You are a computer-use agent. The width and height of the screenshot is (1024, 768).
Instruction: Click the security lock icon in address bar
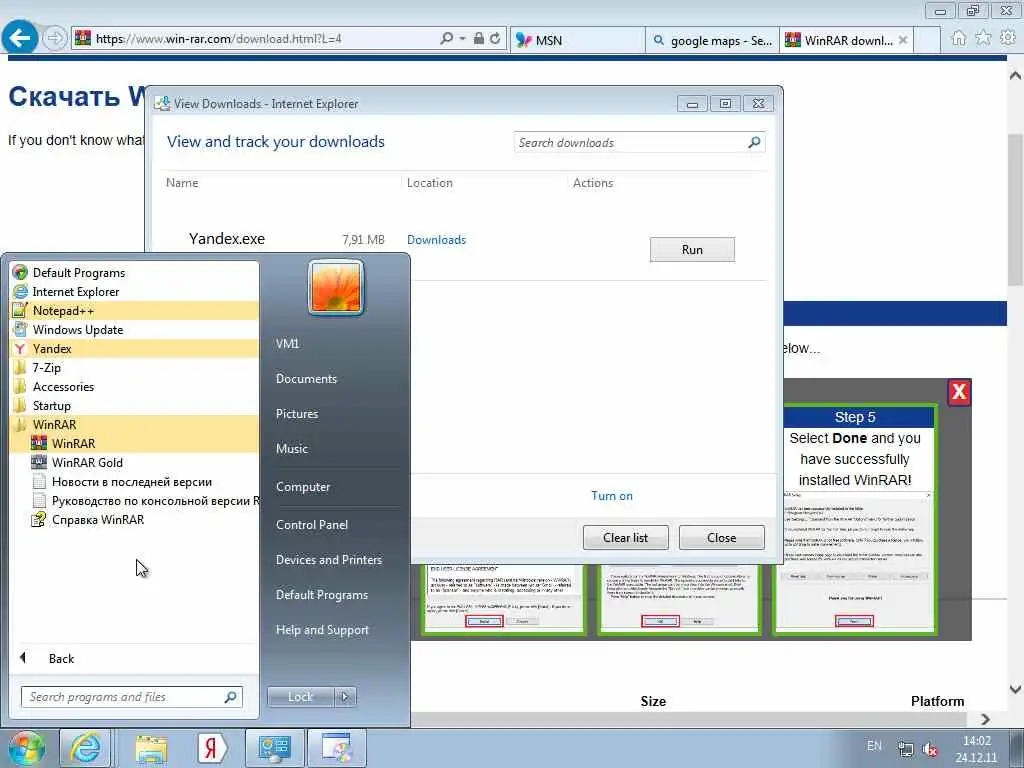tap(479, 39)
